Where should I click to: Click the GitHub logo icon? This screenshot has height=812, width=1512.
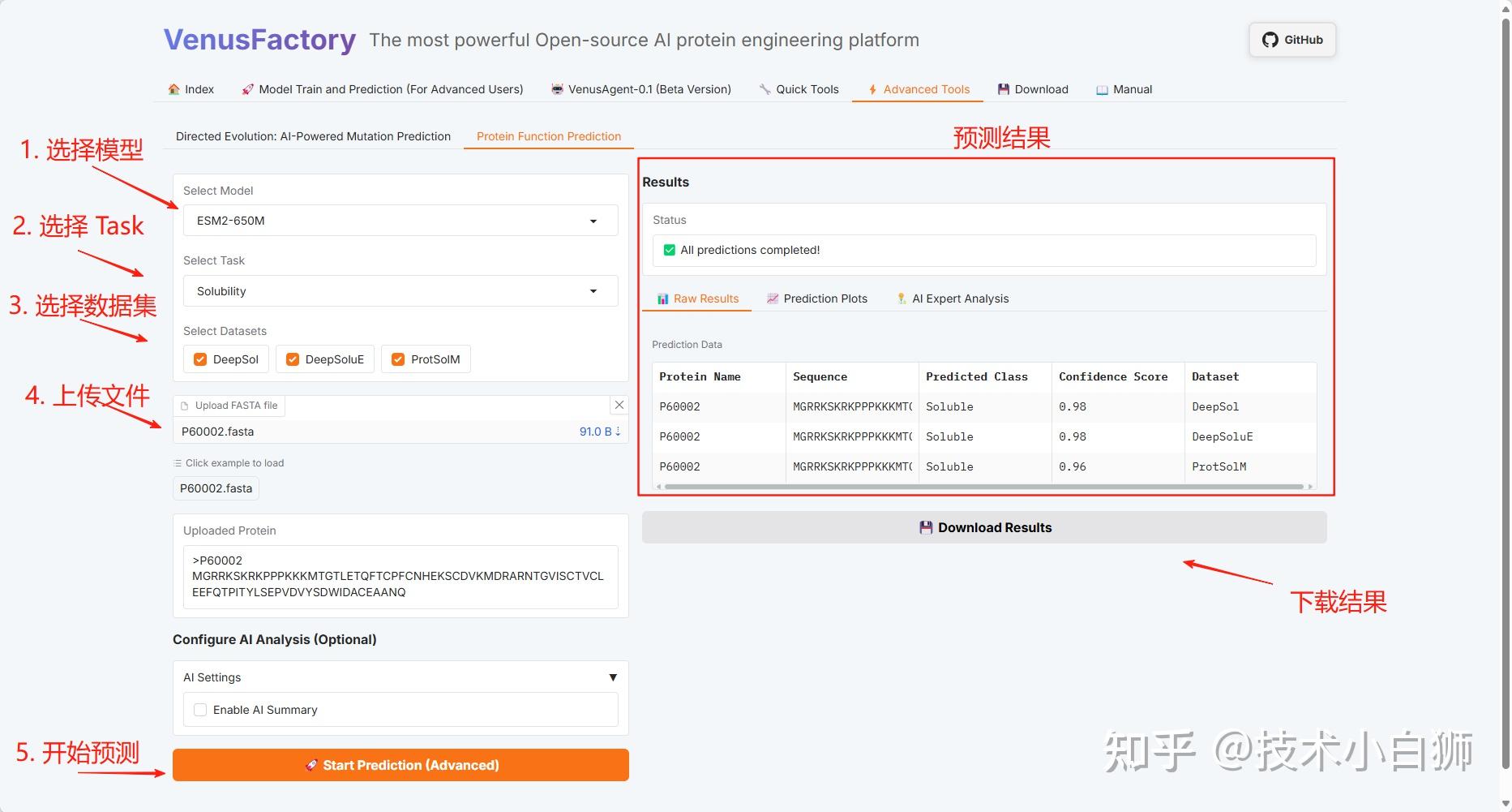coord(1270,40)
